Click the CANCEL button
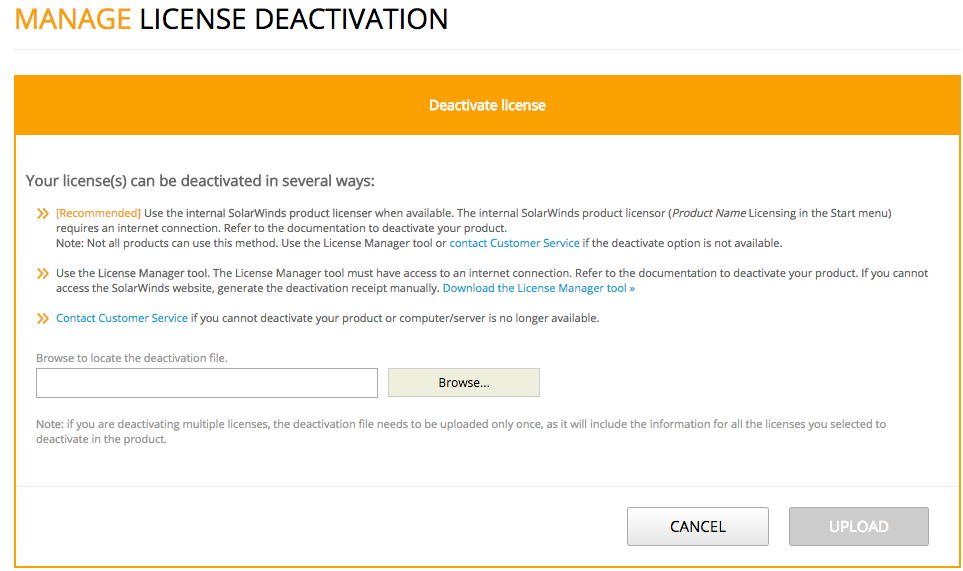Screen dimensions: 963x571 (698, 526)
